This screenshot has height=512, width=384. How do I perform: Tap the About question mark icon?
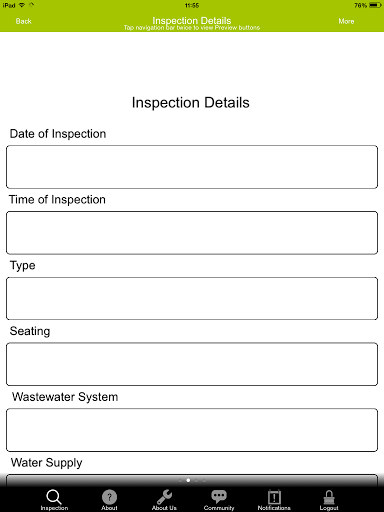[109, 497]
